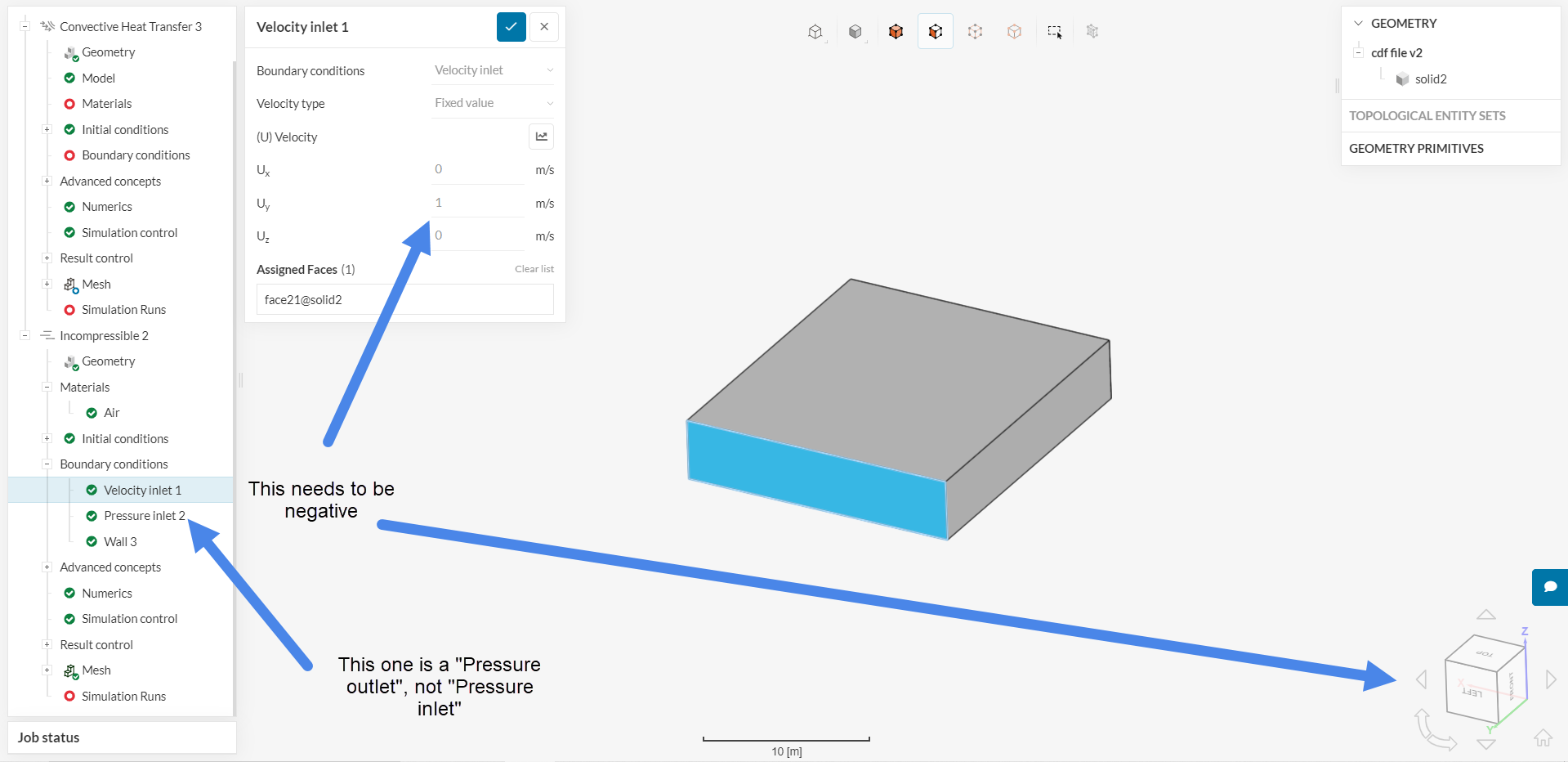The image size is (1568, 762).
Task: Activate the faded orange cube selection icon
Action: (x=1014, y=32)
